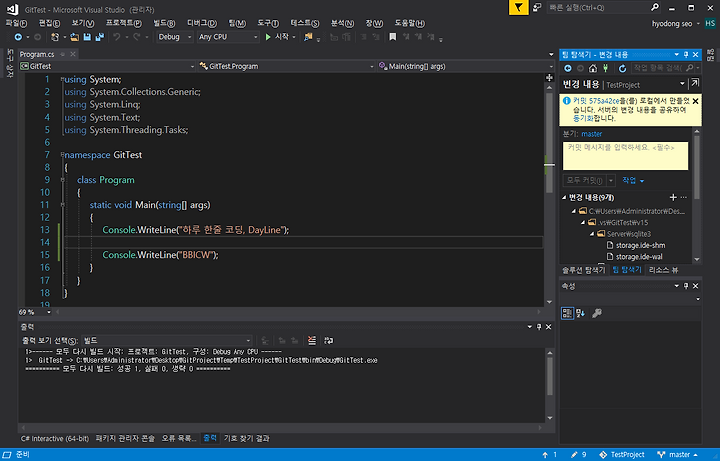Viewport: 720px width, 461px height.
Task: Open more options next to changes plus icon
Action: coord(684,197)
